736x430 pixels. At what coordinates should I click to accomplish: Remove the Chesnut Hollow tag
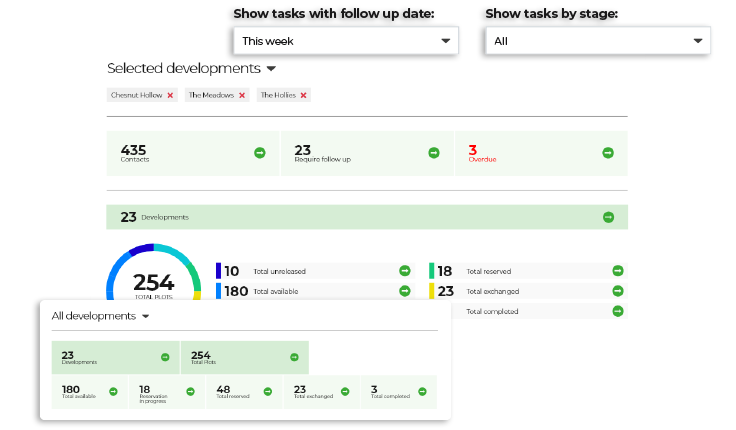coord(171,95)
